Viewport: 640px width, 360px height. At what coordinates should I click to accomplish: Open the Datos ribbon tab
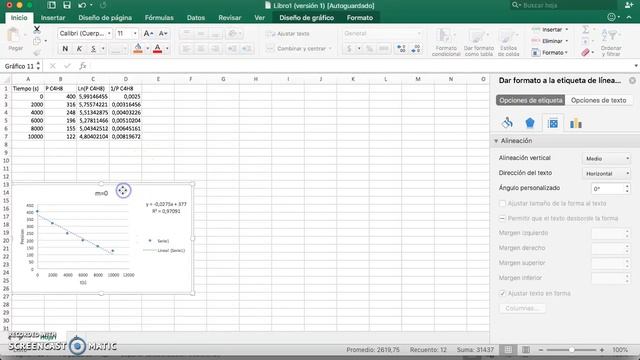[x=196, y=18]
